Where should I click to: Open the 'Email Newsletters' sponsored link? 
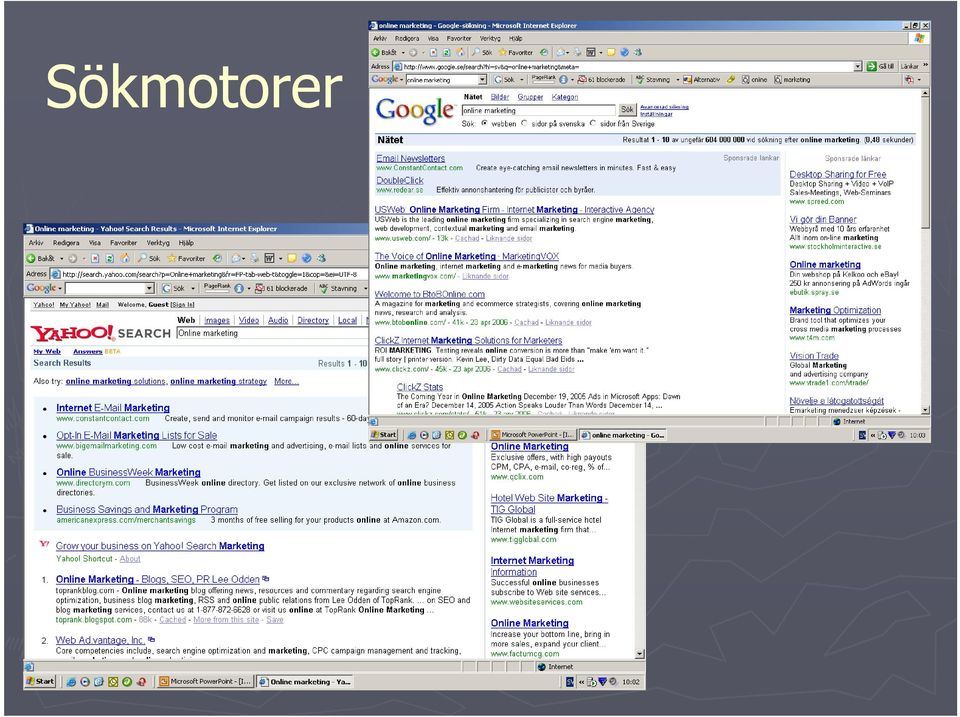coord(410,158)
